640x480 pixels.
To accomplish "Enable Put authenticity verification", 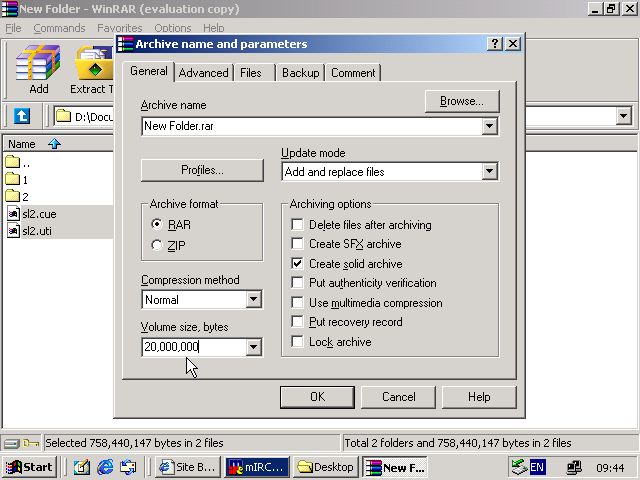I will point(298,282).
